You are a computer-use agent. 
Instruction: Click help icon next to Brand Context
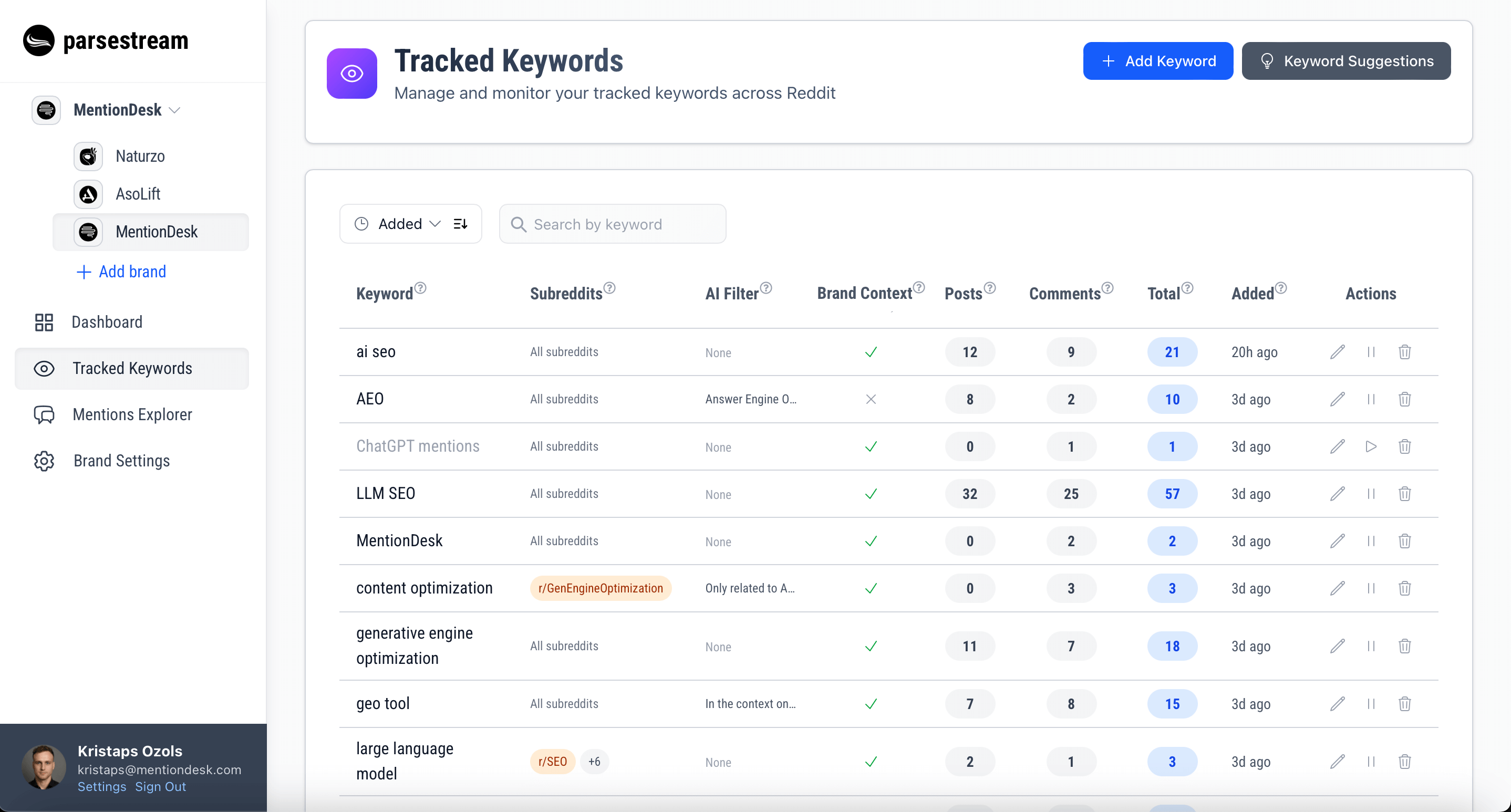919,287
